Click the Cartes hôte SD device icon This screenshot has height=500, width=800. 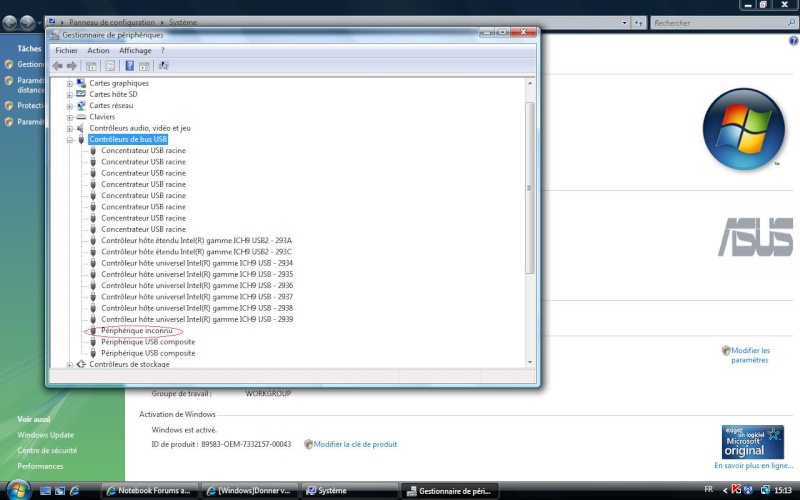(81, 94)
